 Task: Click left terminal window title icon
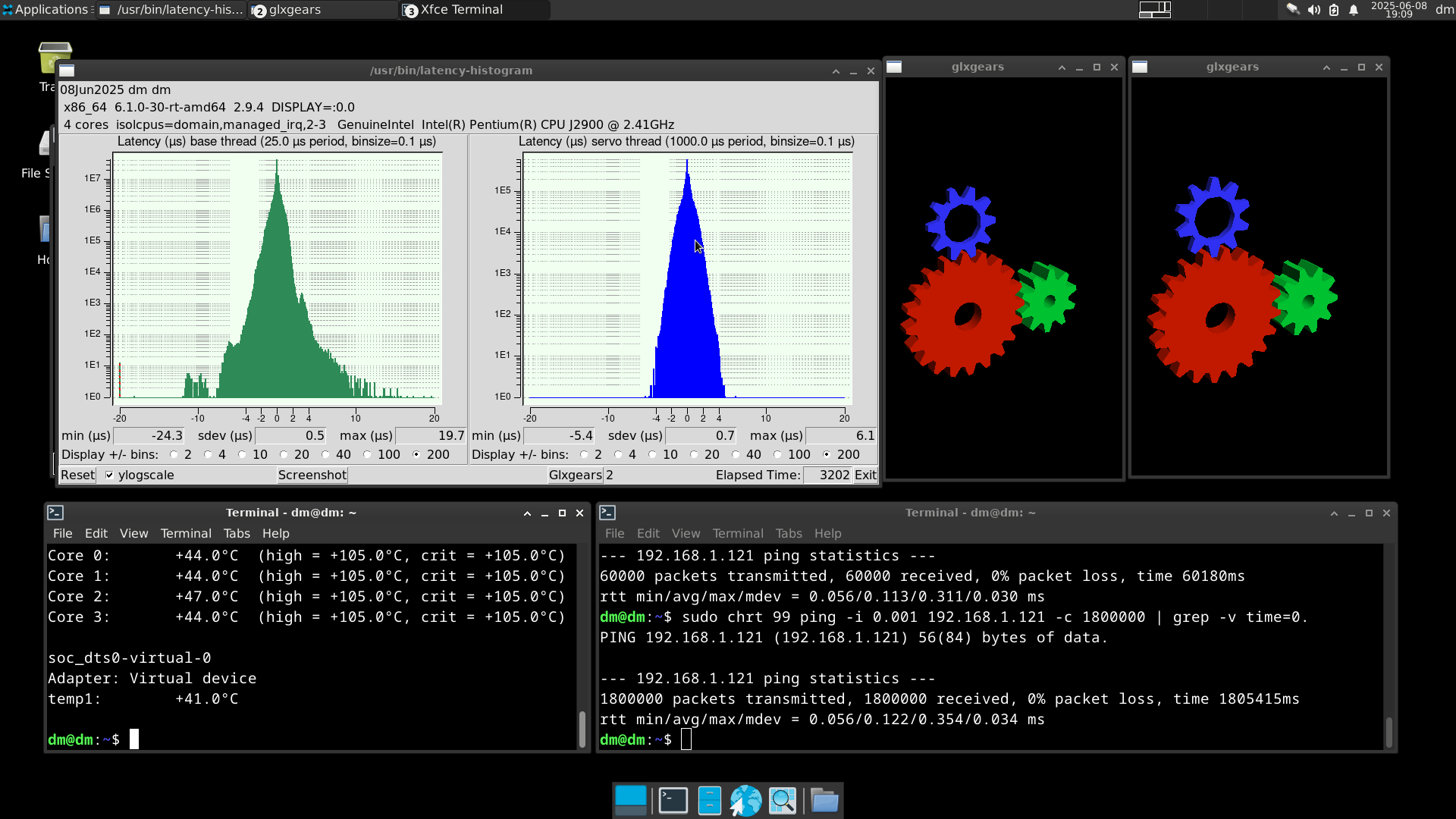click(55, 513)
